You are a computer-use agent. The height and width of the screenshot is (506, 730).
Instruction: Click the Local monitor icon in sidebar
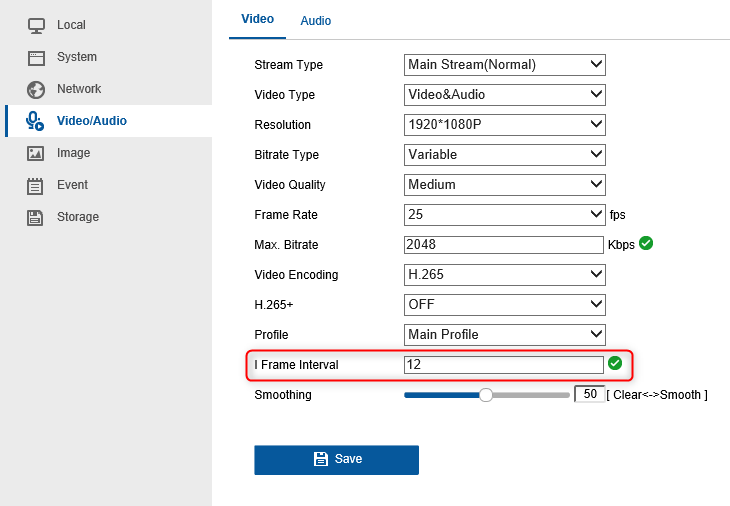tap(36, 25)
